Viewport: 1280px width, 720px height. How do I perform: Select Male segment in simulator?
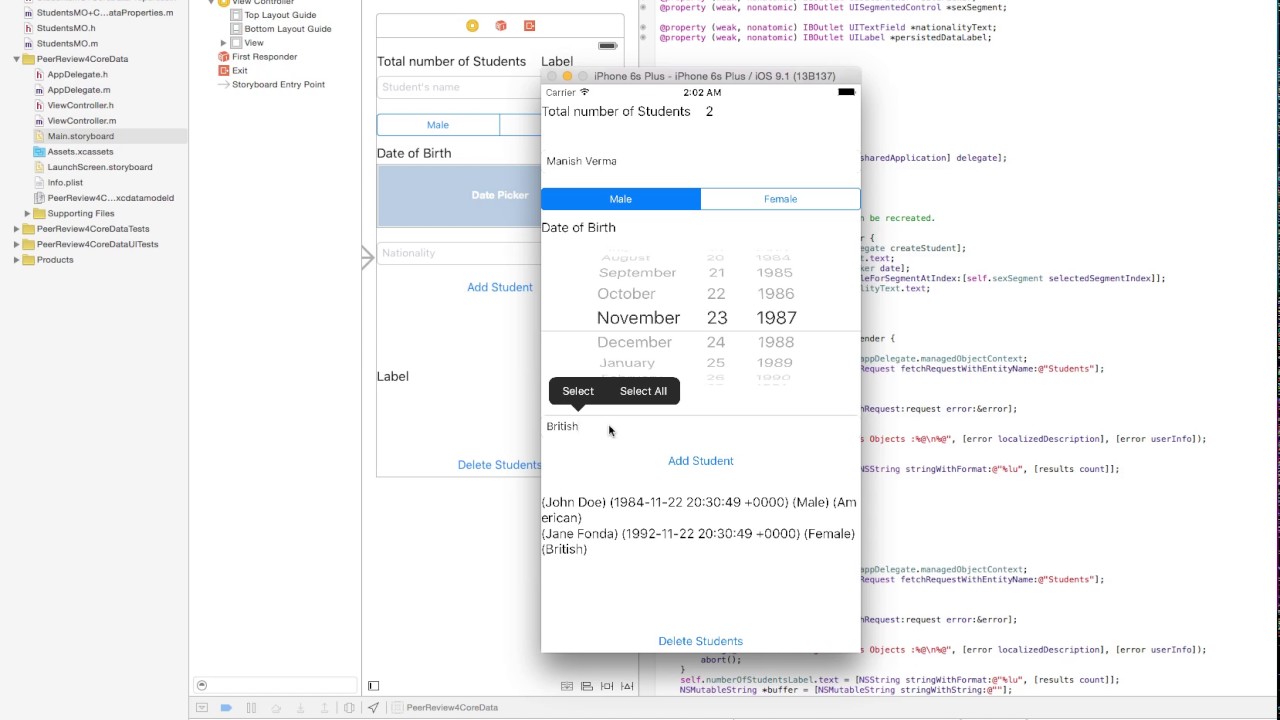pos(621,199)
